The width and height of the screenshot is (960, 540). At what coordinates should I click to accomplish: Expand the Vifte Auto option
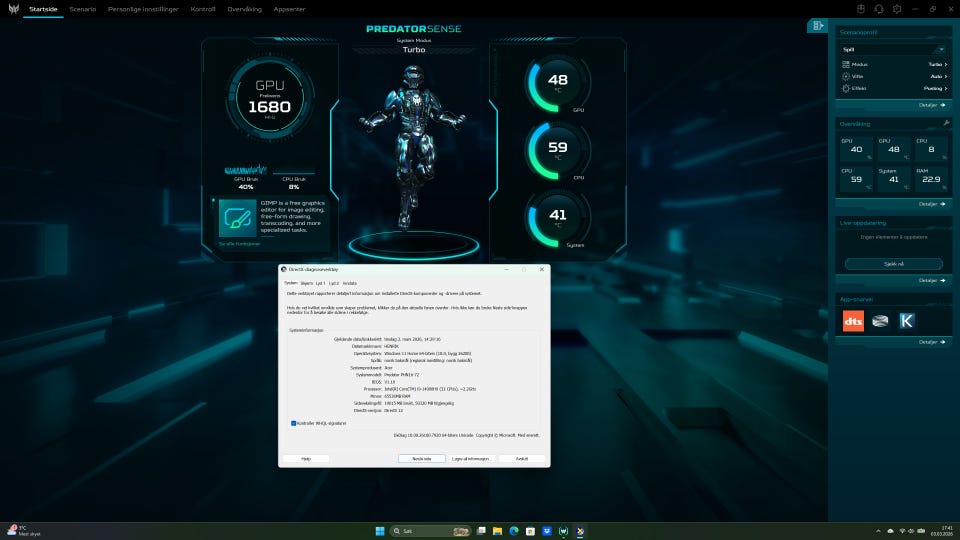[939, 77]
